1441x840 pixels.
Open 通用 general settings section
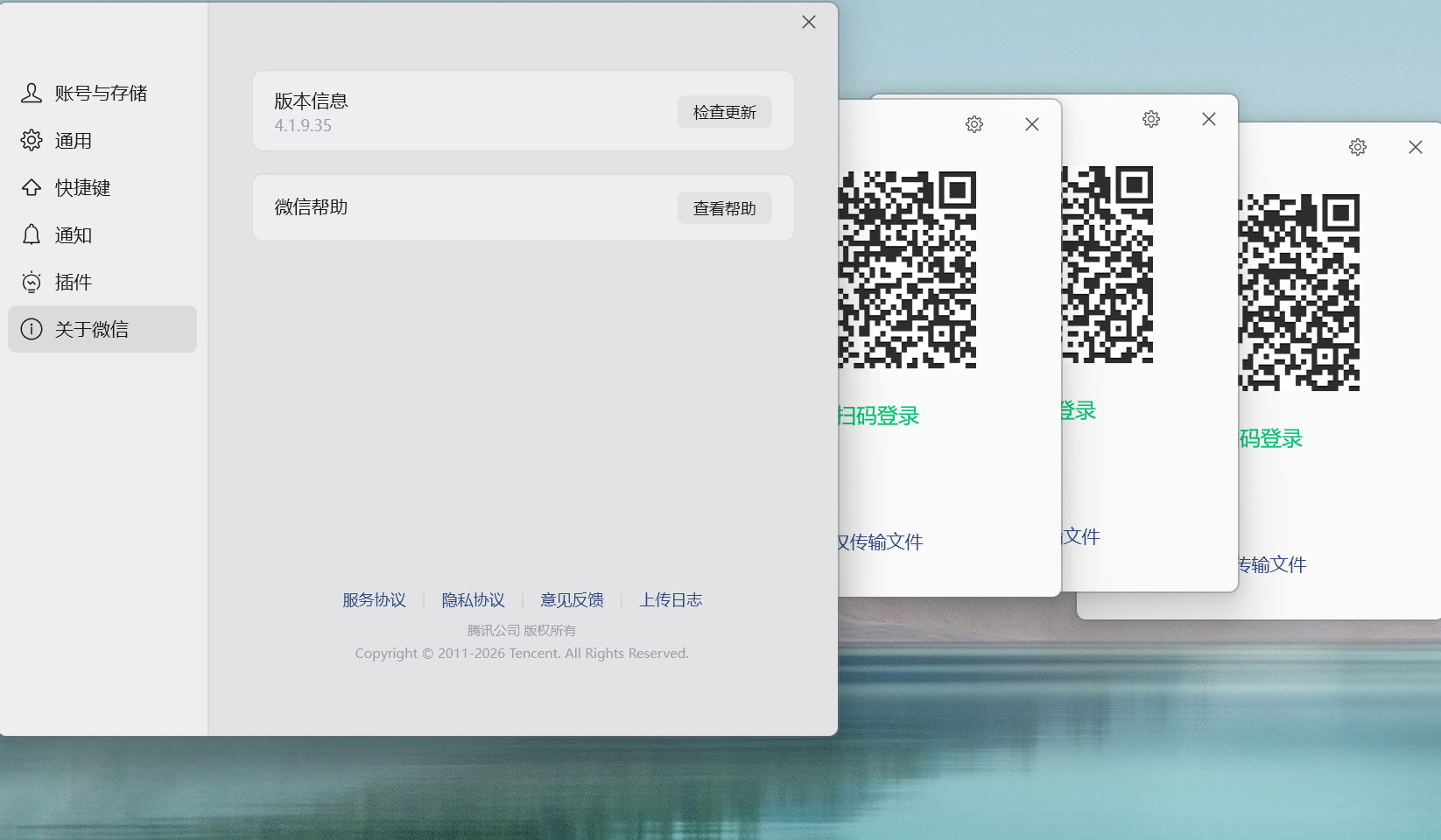(x=102, y=140)
